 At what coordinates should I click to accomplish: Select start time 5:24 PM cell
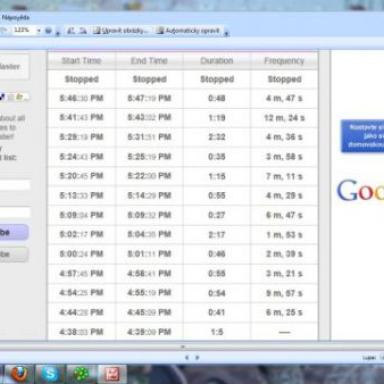(x=81, y=156)
